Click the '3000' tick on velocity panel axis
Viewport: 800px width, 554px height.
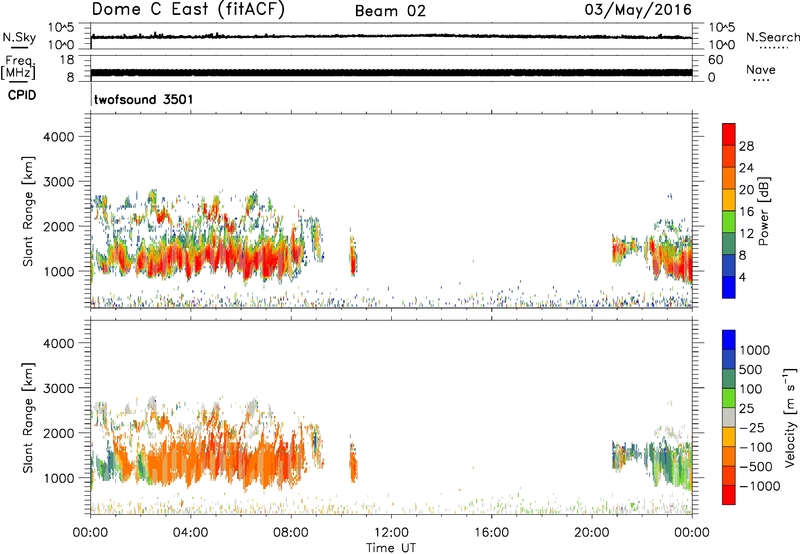[x=58, y=388]
